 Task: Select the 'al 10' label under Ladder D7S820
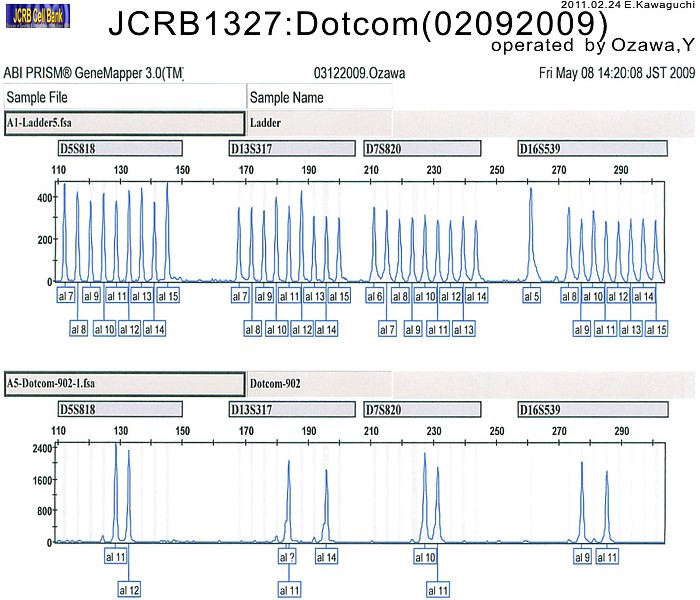pyautogui.click(x=425, y=296)
